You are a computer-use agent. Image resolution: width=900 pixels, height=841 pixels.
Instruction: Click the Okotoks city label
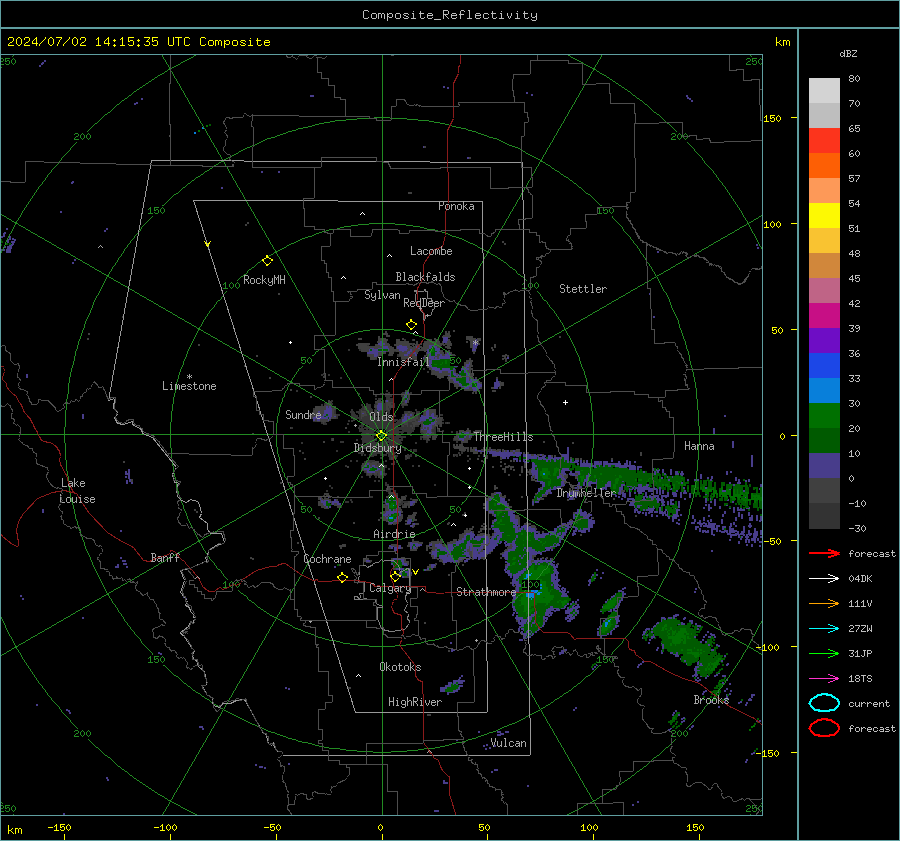400,667
